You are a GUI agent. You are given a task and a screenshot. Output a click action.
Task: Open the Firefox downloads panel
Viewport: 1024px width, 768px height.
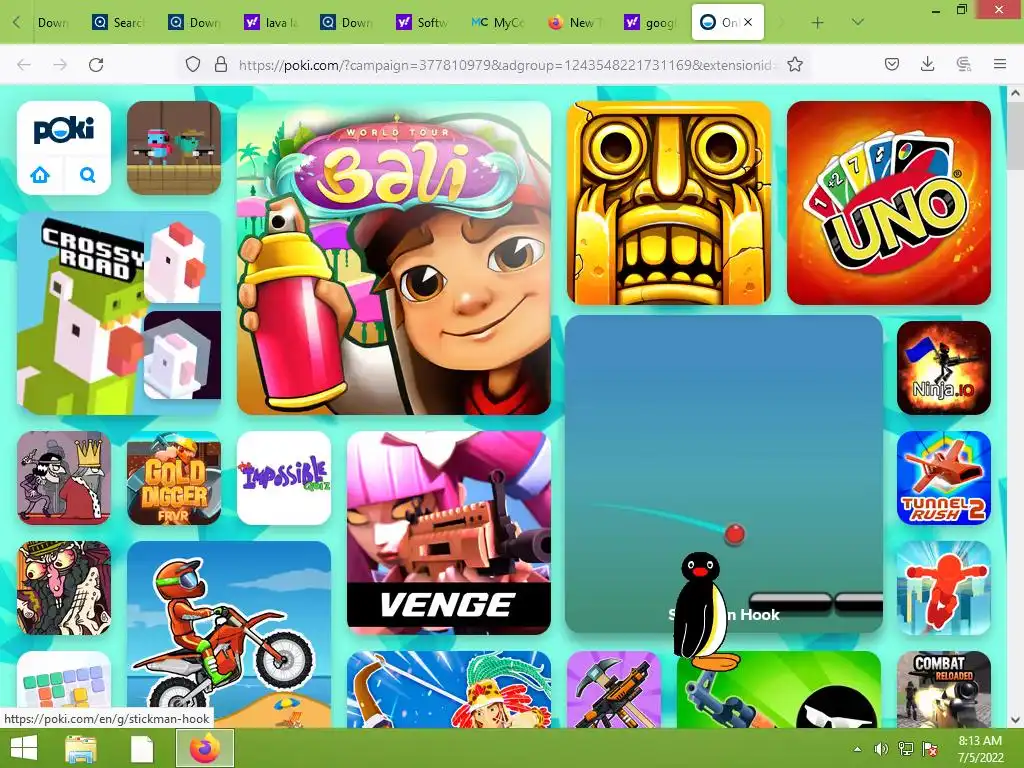927,64
